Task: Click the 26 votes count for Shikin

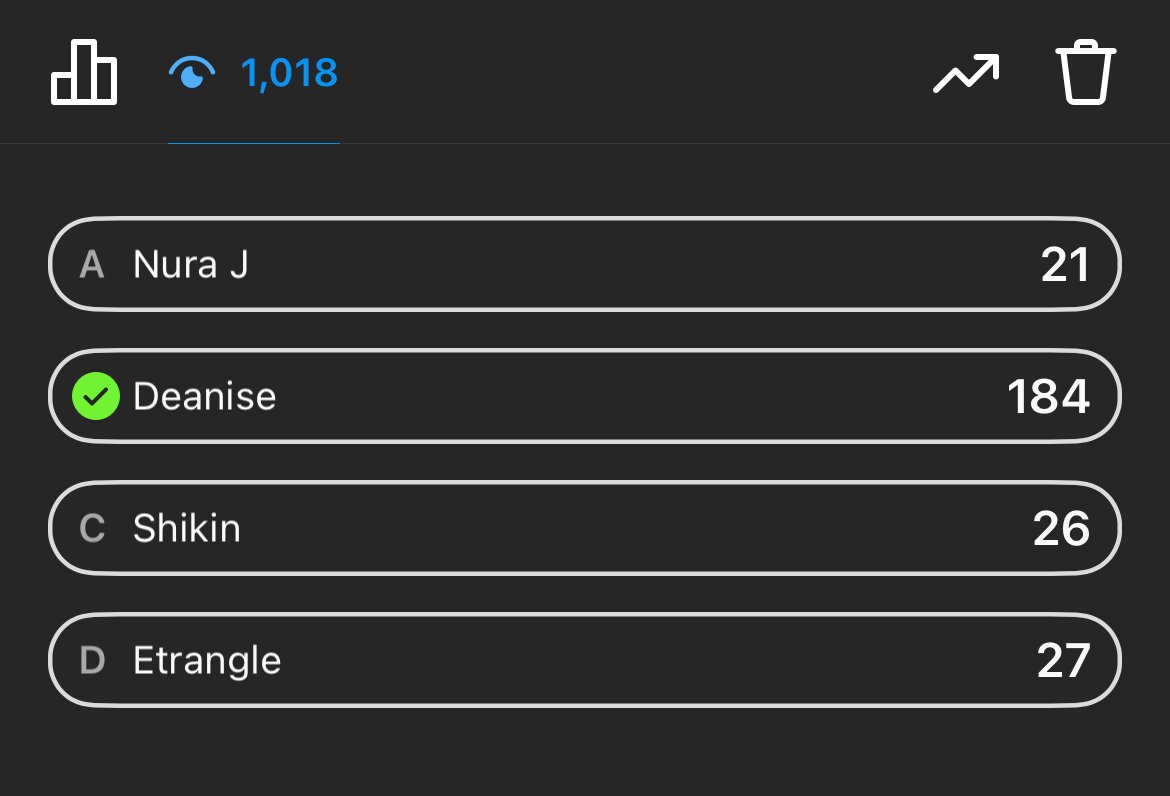Action: (1061, 528)
